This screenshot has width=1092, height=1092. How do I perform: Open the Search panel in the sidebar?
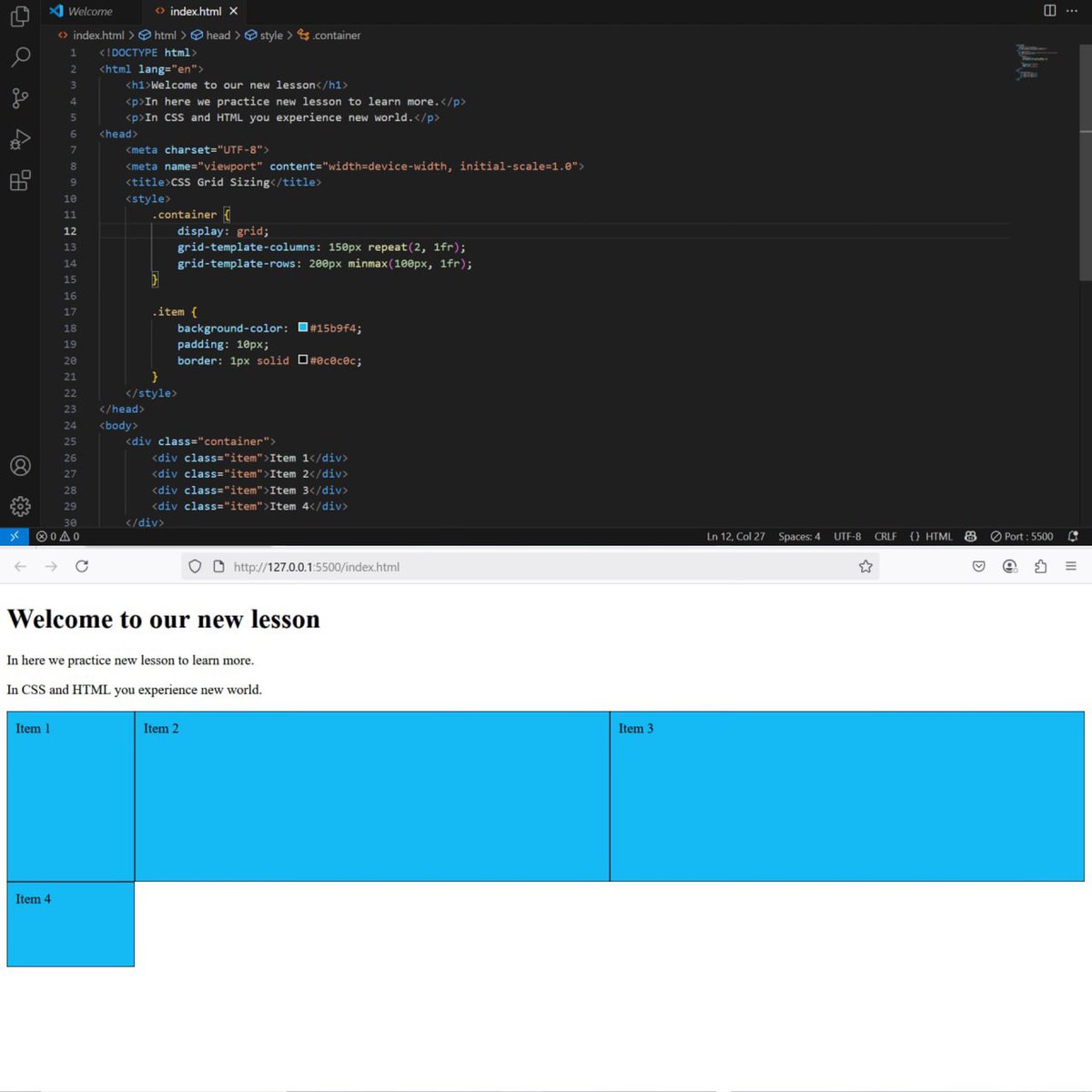(x=20, y=57)
